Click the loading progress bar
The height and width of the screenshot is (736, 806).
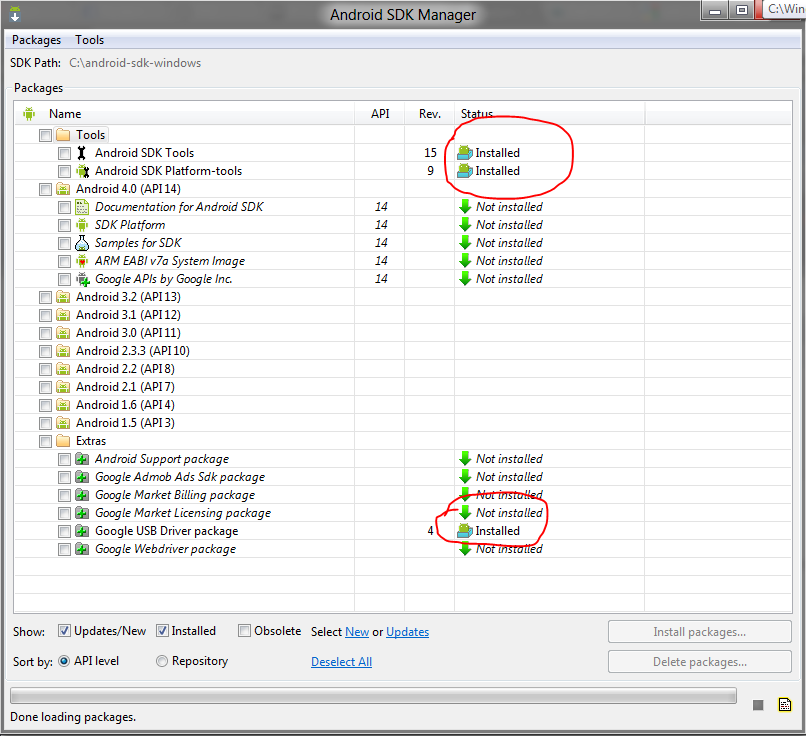tap(373, 696)
